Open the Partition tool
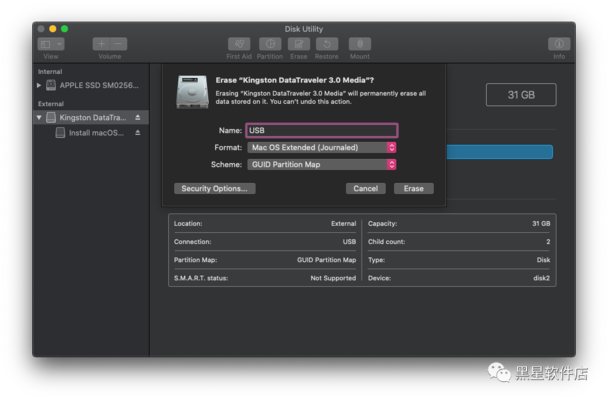 [270, 44]
